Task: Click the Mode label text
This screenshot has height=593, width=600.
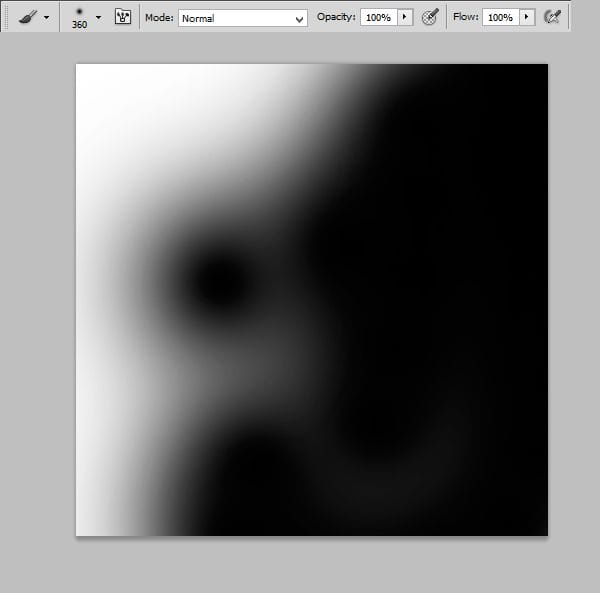Action: click(159, 18)
